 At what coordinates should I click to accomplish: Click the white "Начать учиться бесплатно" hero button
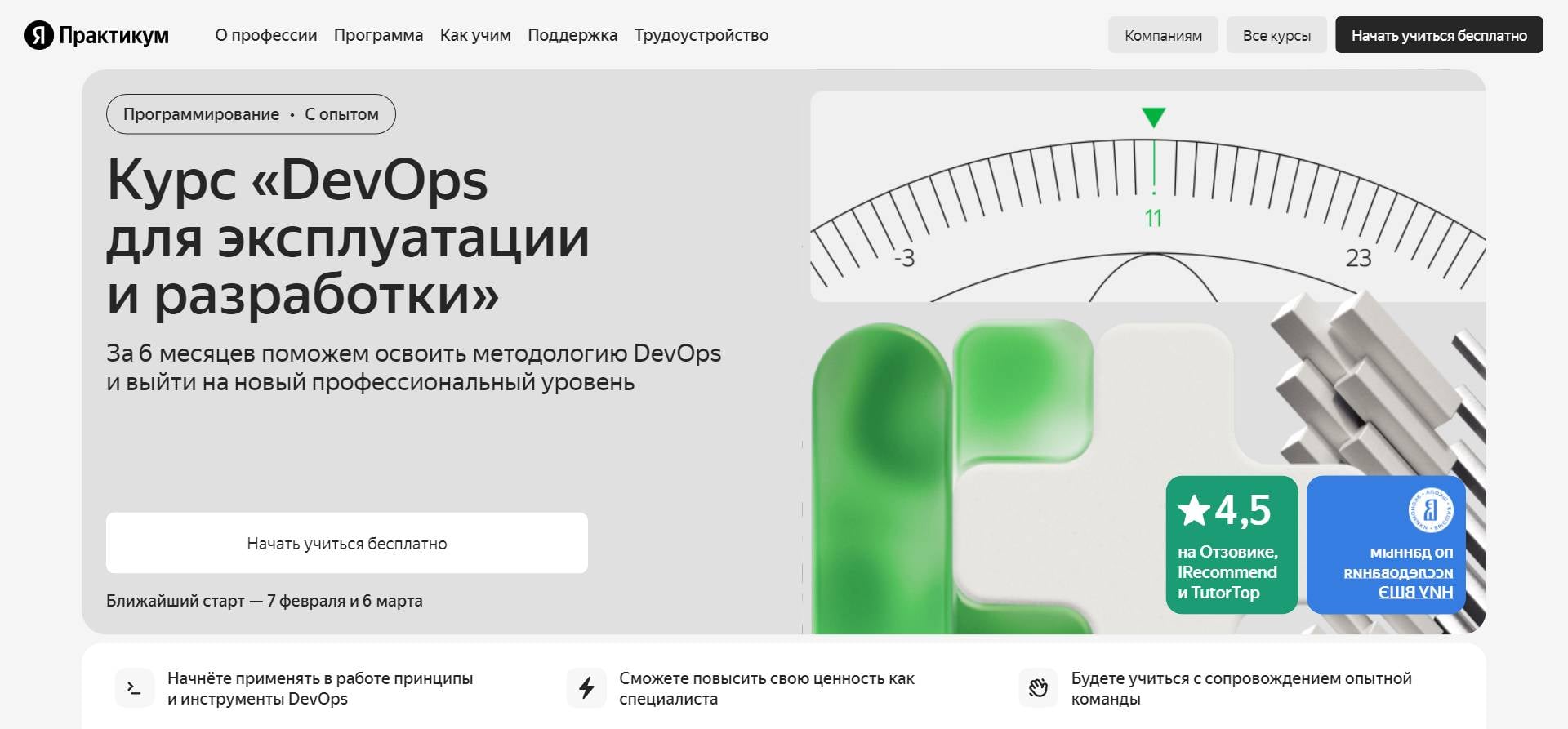pyautogui.click(x=347, y=543)
